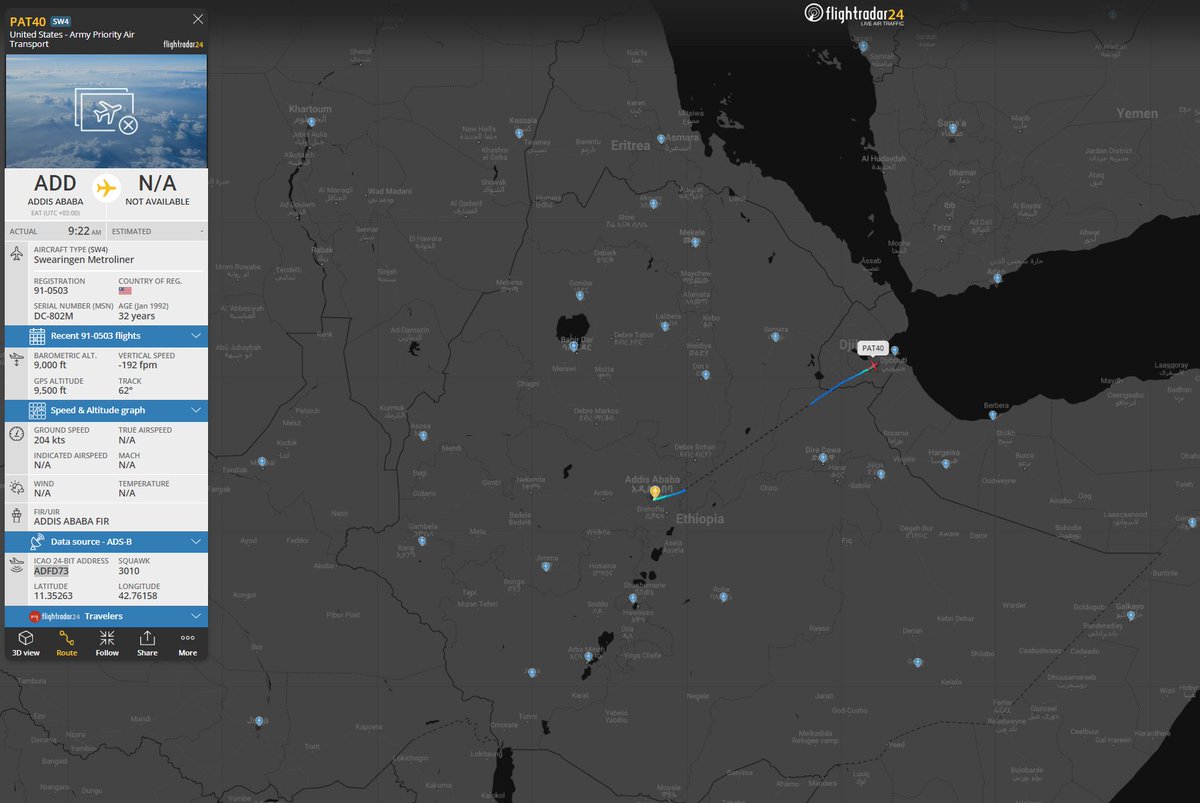
Task: Click the PAT40 callsign heading
Action: pos(28,20)
